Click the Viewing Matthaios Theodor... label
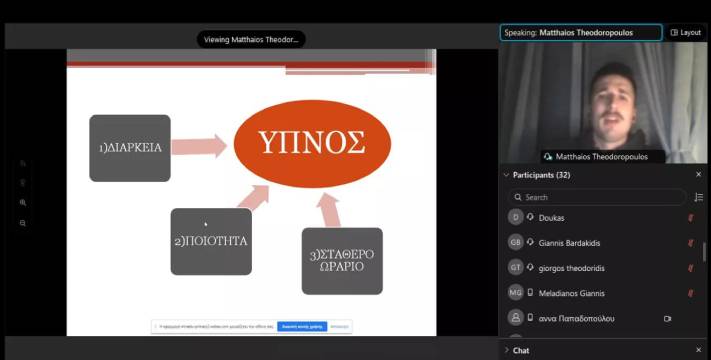The width and height of the screenshot is (711, 360). pos(251,39)
